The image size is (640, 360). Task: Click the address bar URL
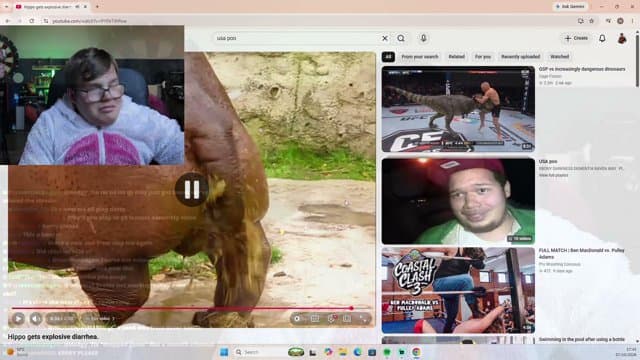point(89,21)
